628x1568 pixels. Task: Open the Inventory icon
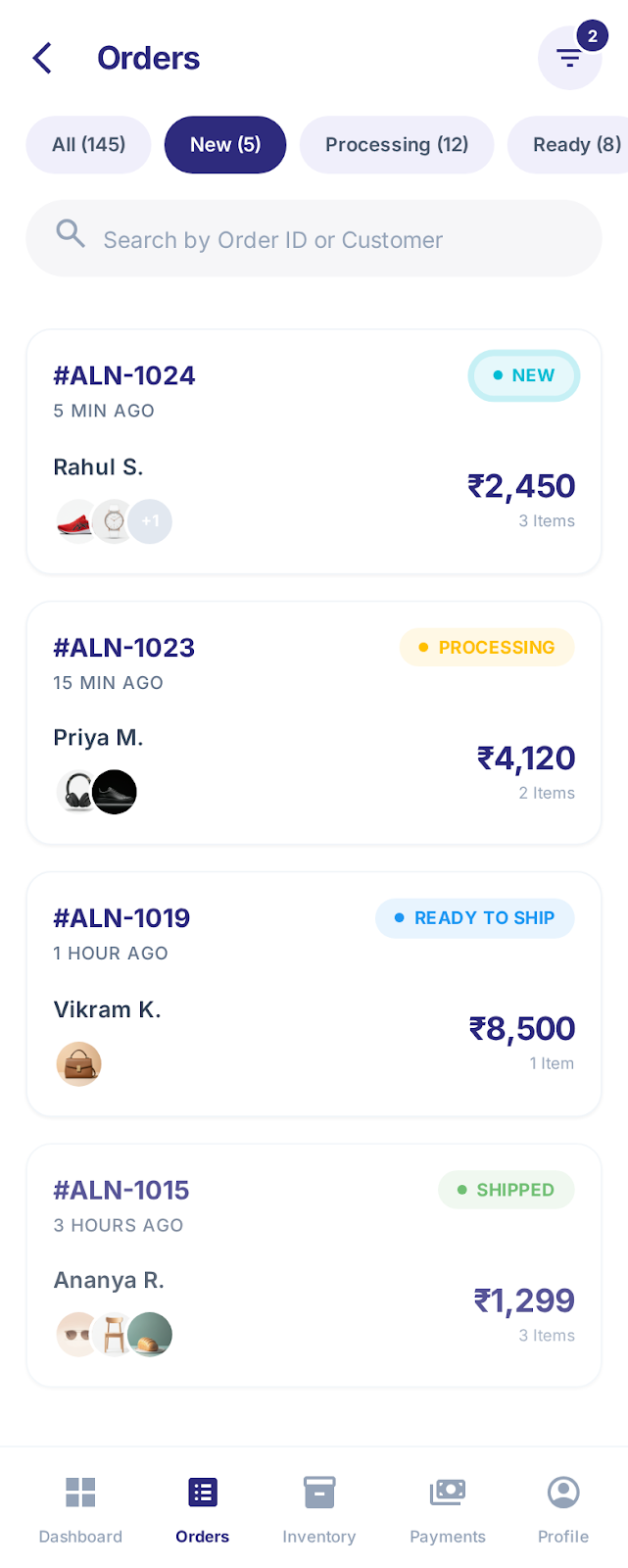pos(318,1493)
